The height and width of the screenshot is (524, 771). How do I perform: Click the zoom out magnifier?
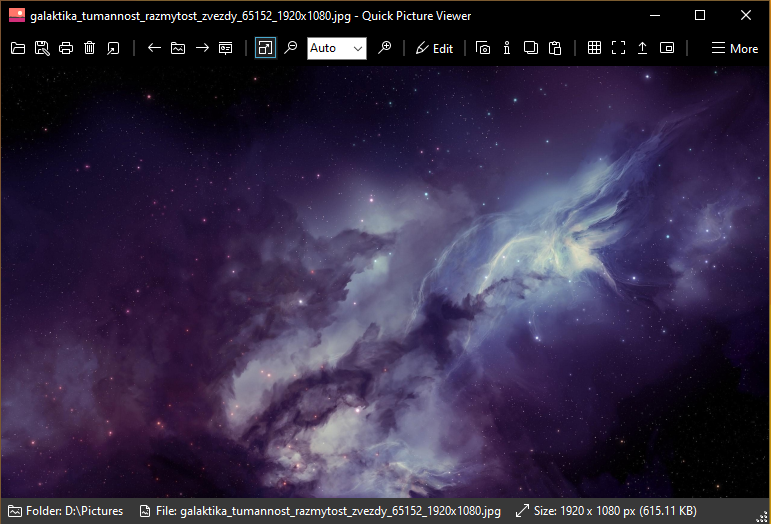(291, 48)
